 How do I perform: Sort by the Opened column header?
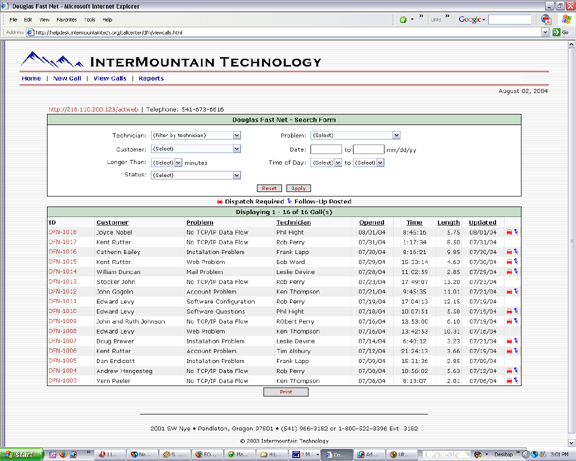pos(372,223)
